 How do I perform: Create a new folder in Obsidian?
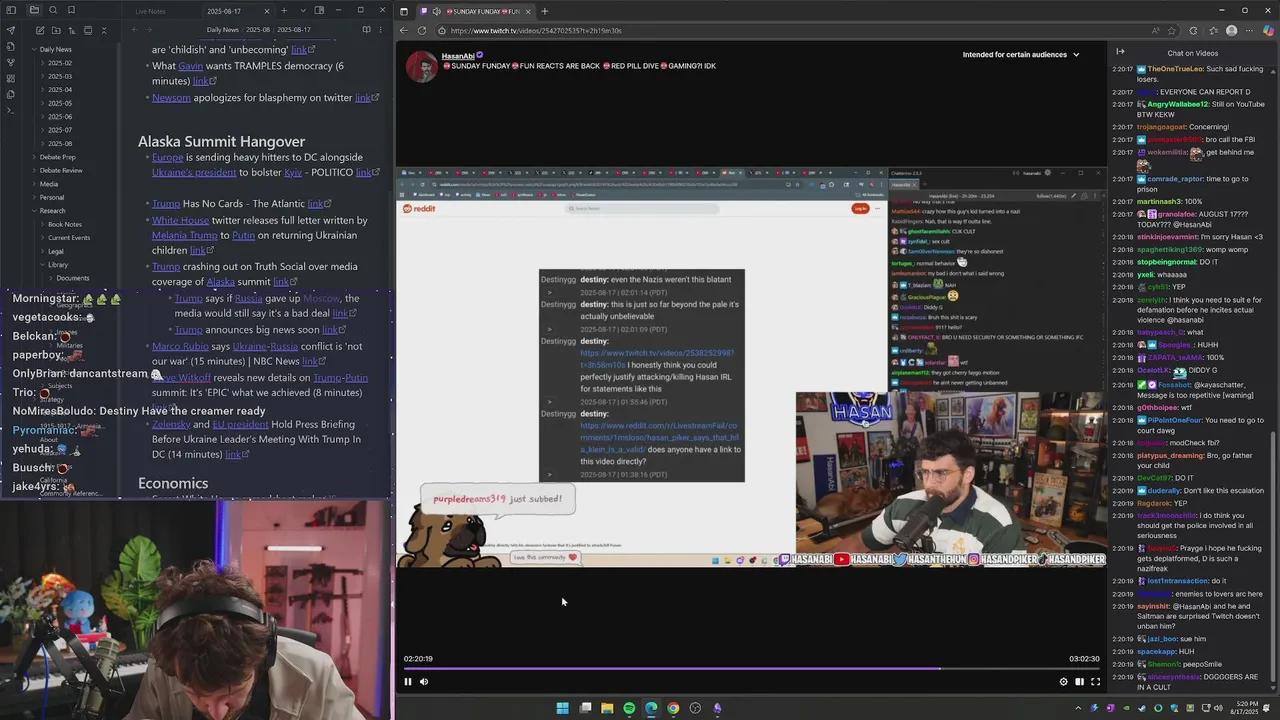54,30
